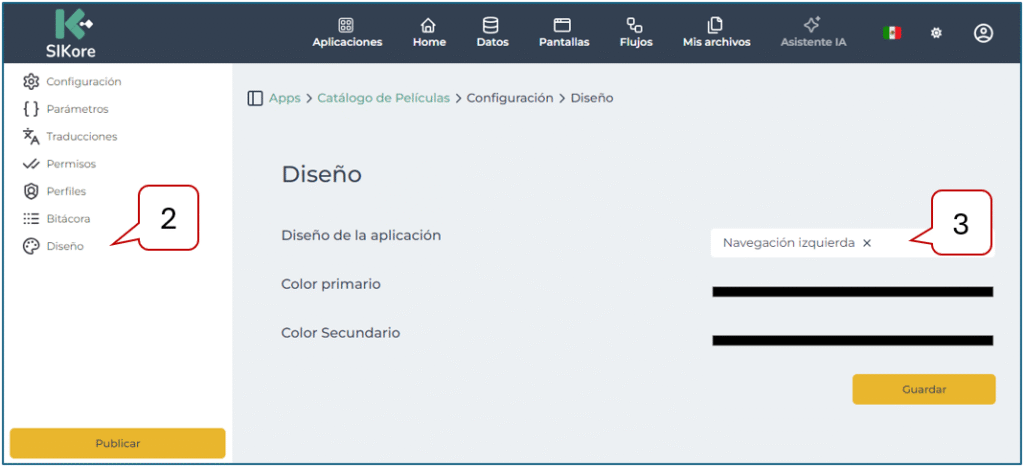Viewport: 1024px width, 467px height.
Task: Open Catálogo de Películas breadcrumb link
Action: [x=383, y=98]
